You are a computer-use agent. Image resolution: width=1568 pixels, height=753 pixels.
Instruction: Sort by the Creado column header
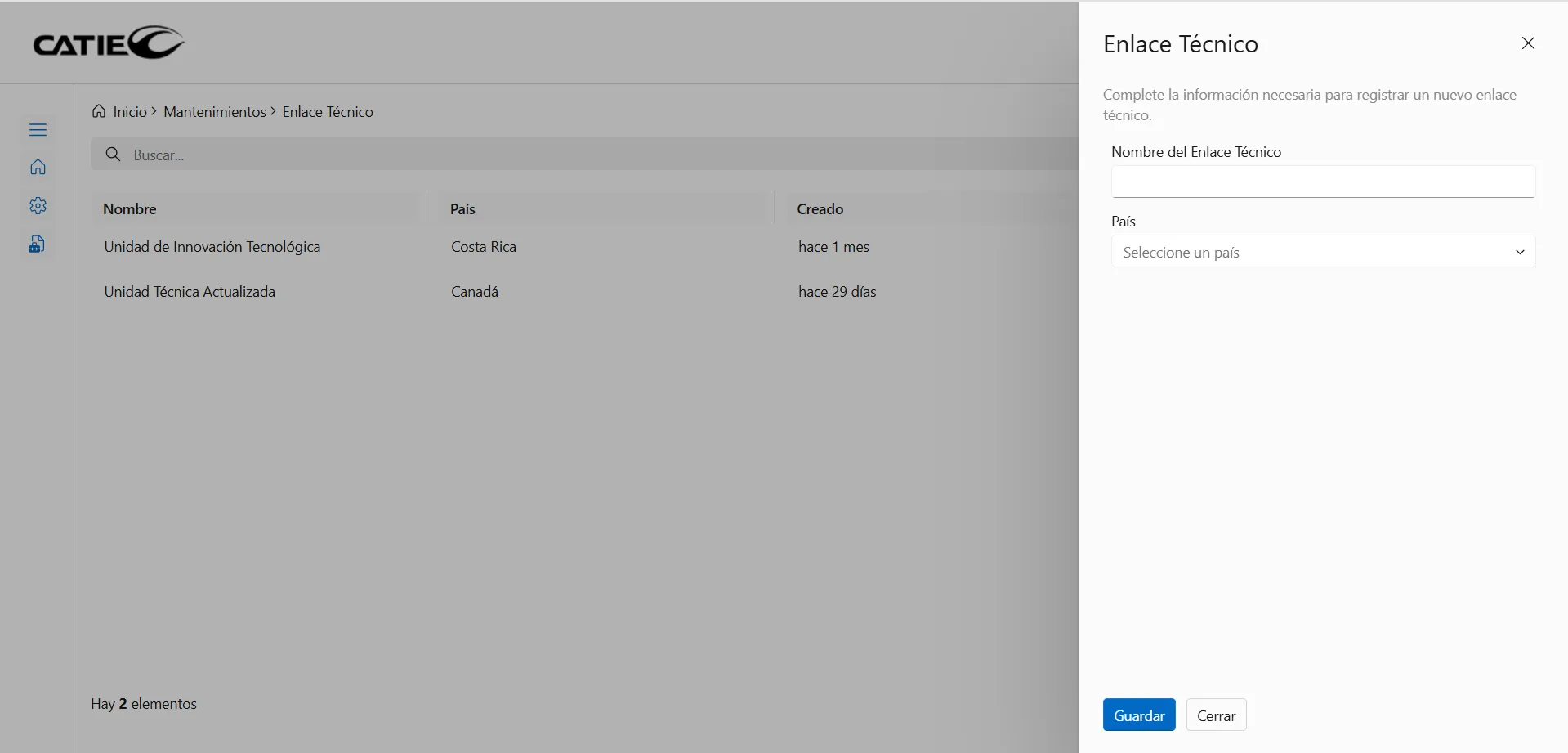820,209
